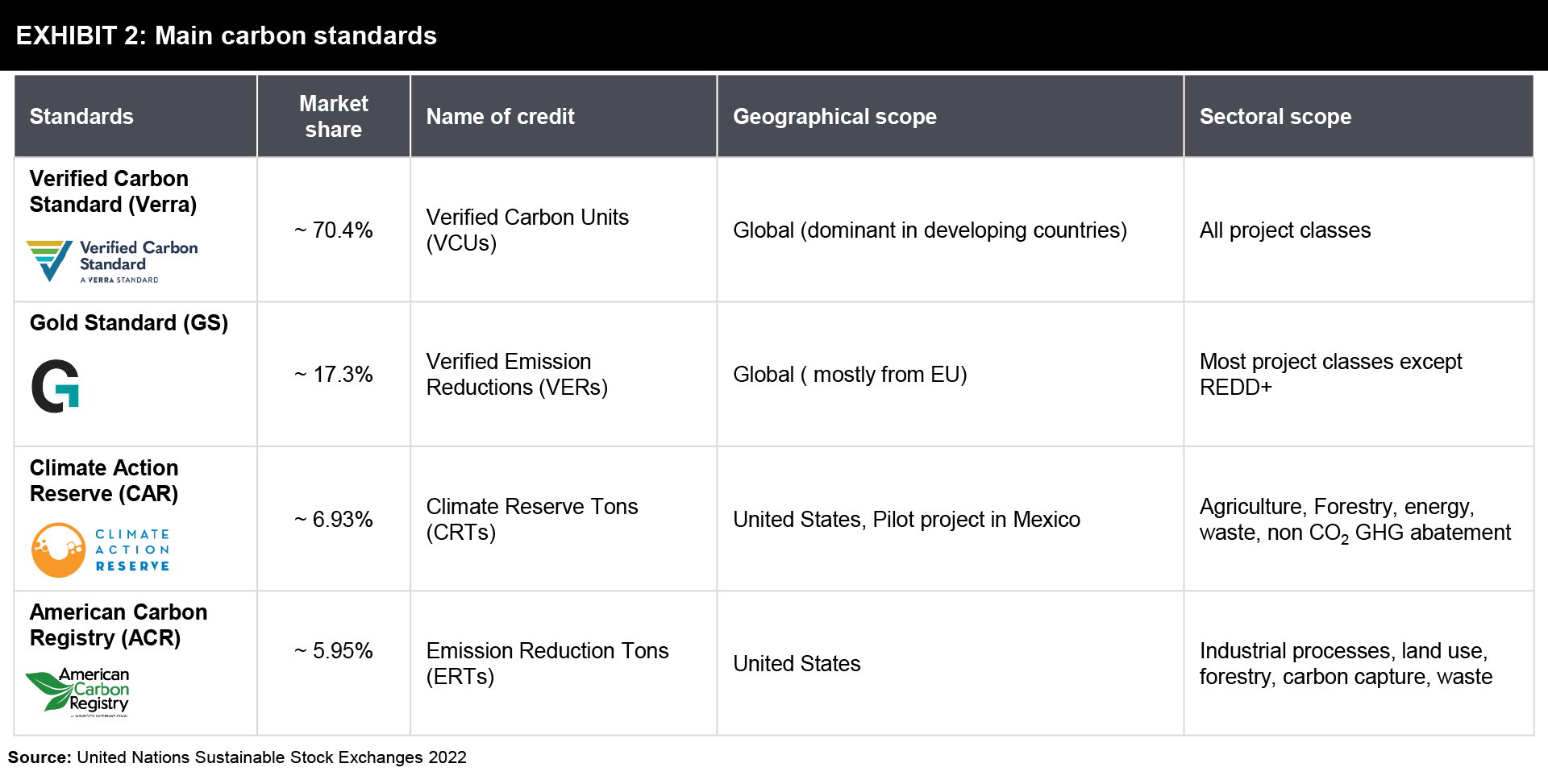Screen dimensions: 1548x784
Task: Click Verified Emission Reductions (VERs) text
Action: [516, 375]
